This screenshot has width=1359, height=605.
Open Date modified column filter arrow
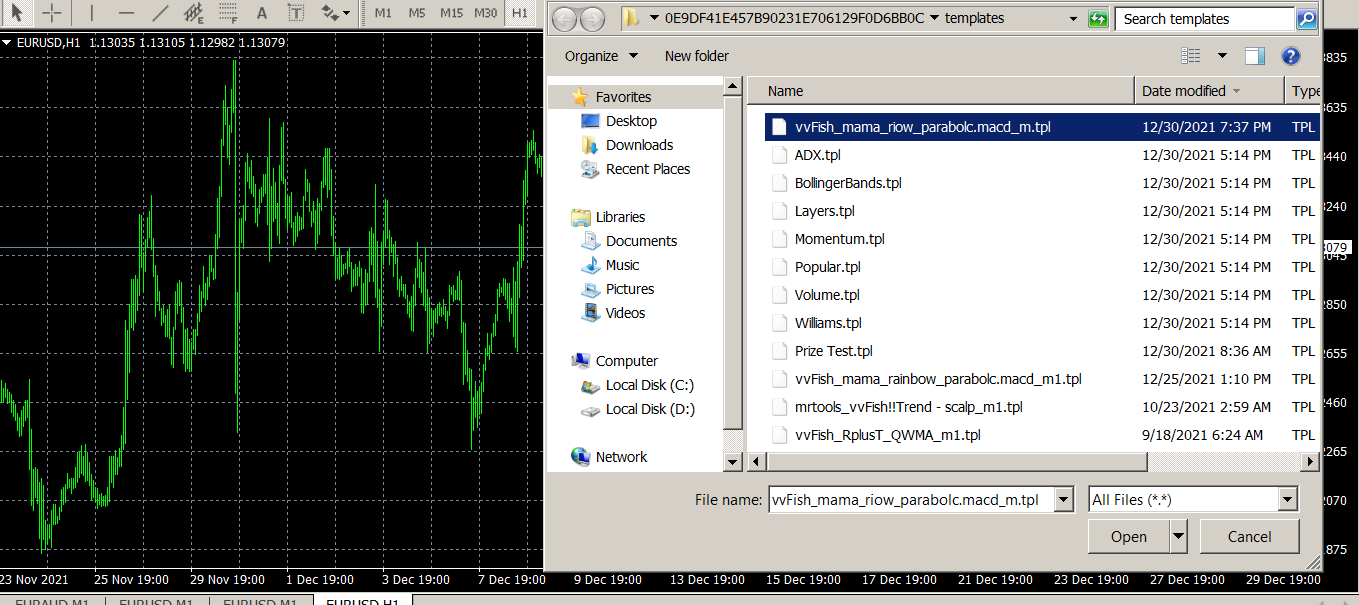click(1238, 91)
